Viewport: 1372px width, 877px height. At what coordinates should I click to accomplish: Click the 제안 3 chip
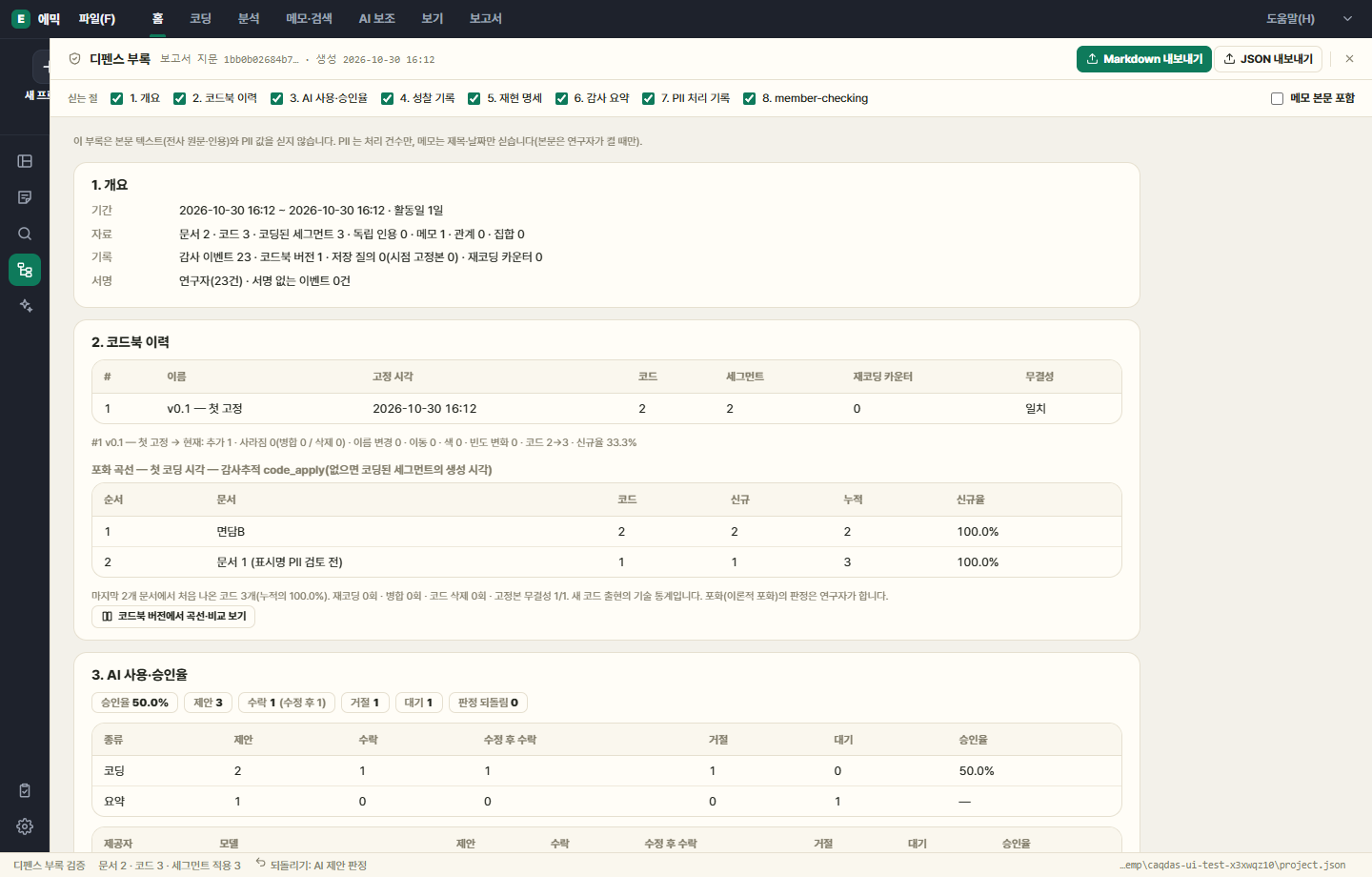[208, 703]
